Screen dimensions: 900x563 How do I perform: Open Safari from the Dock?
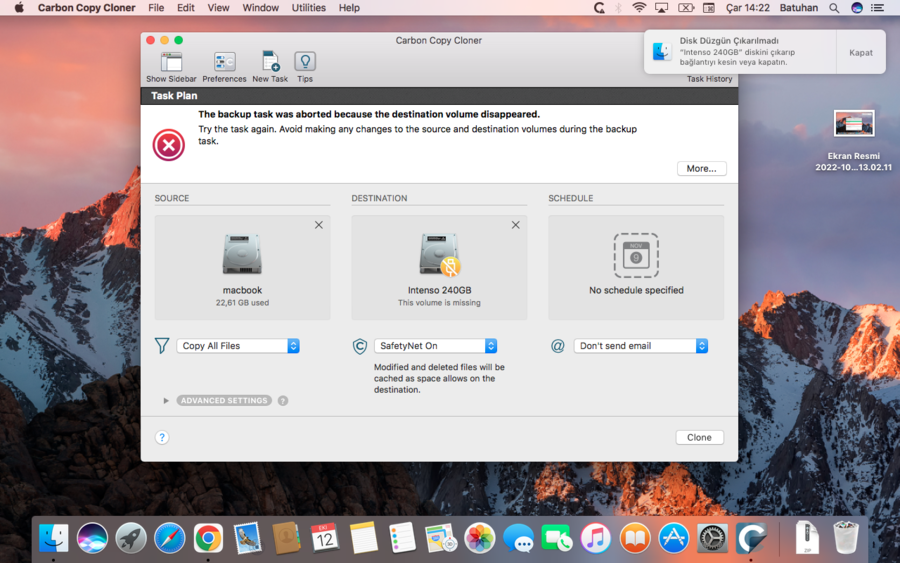[x=170, y=538]
